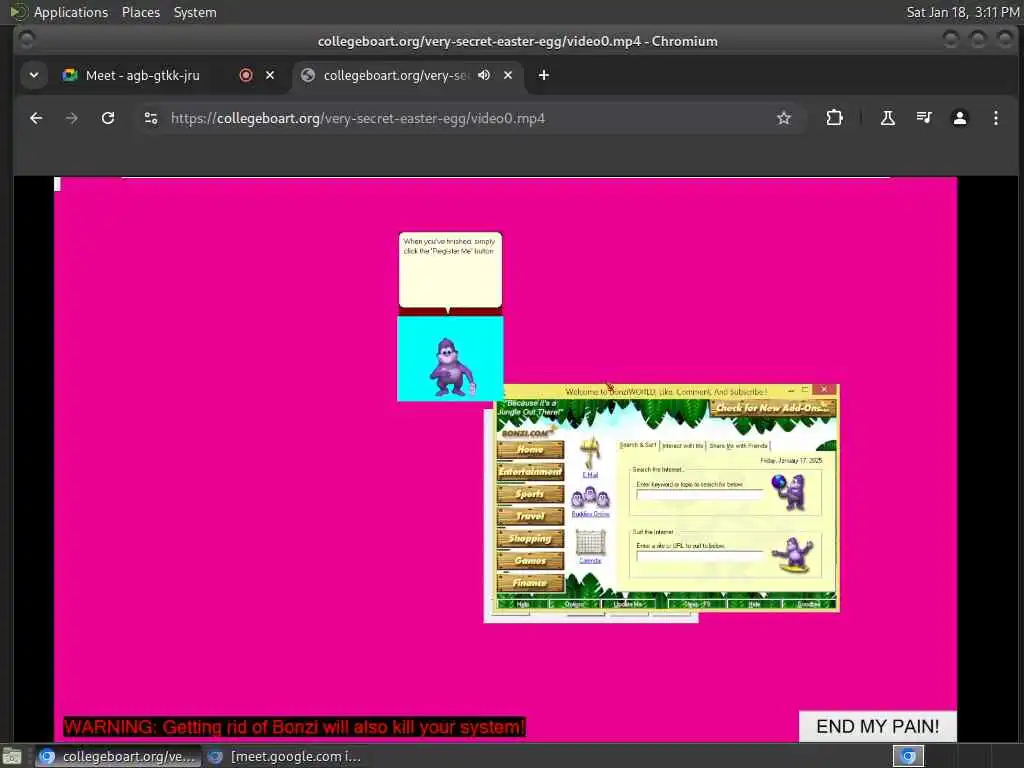
Task: Click the red WARNING text about Bonzi
Action: tap(294, 727)
